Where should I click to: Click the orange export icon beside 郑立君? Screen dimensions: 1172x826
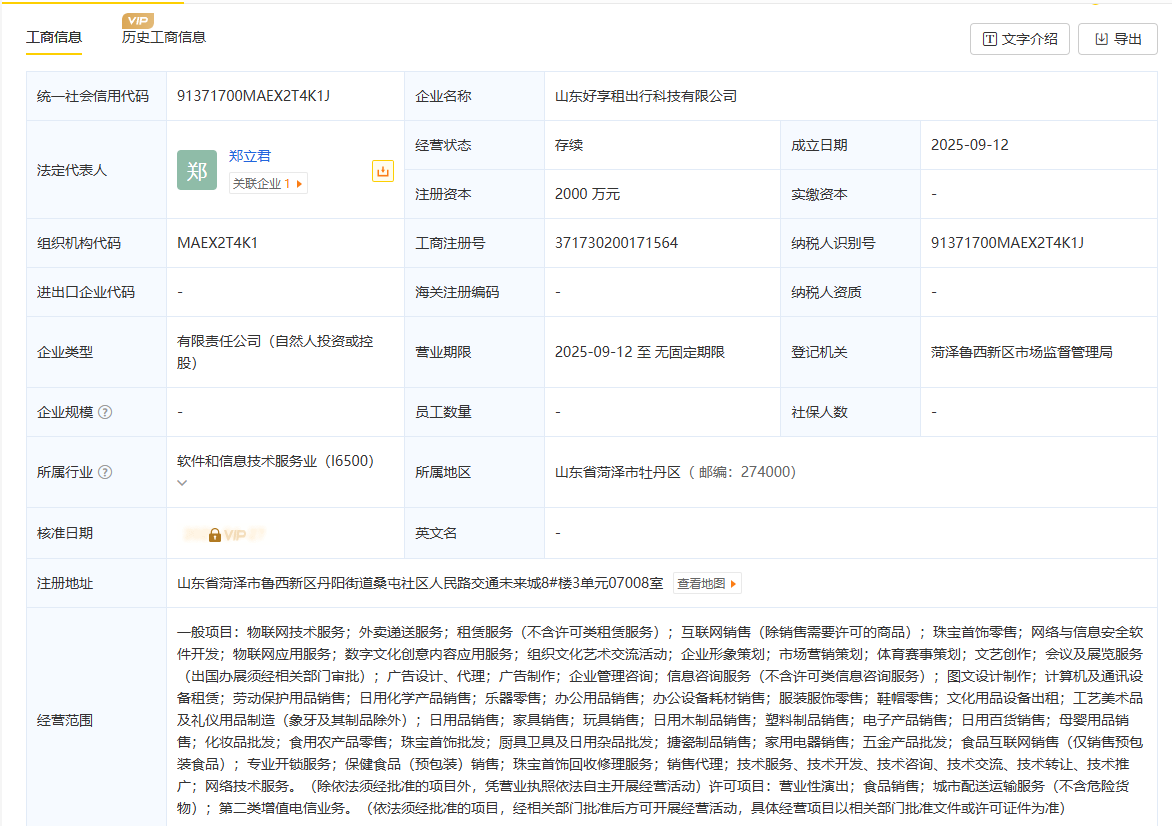(x=382, y=171)
